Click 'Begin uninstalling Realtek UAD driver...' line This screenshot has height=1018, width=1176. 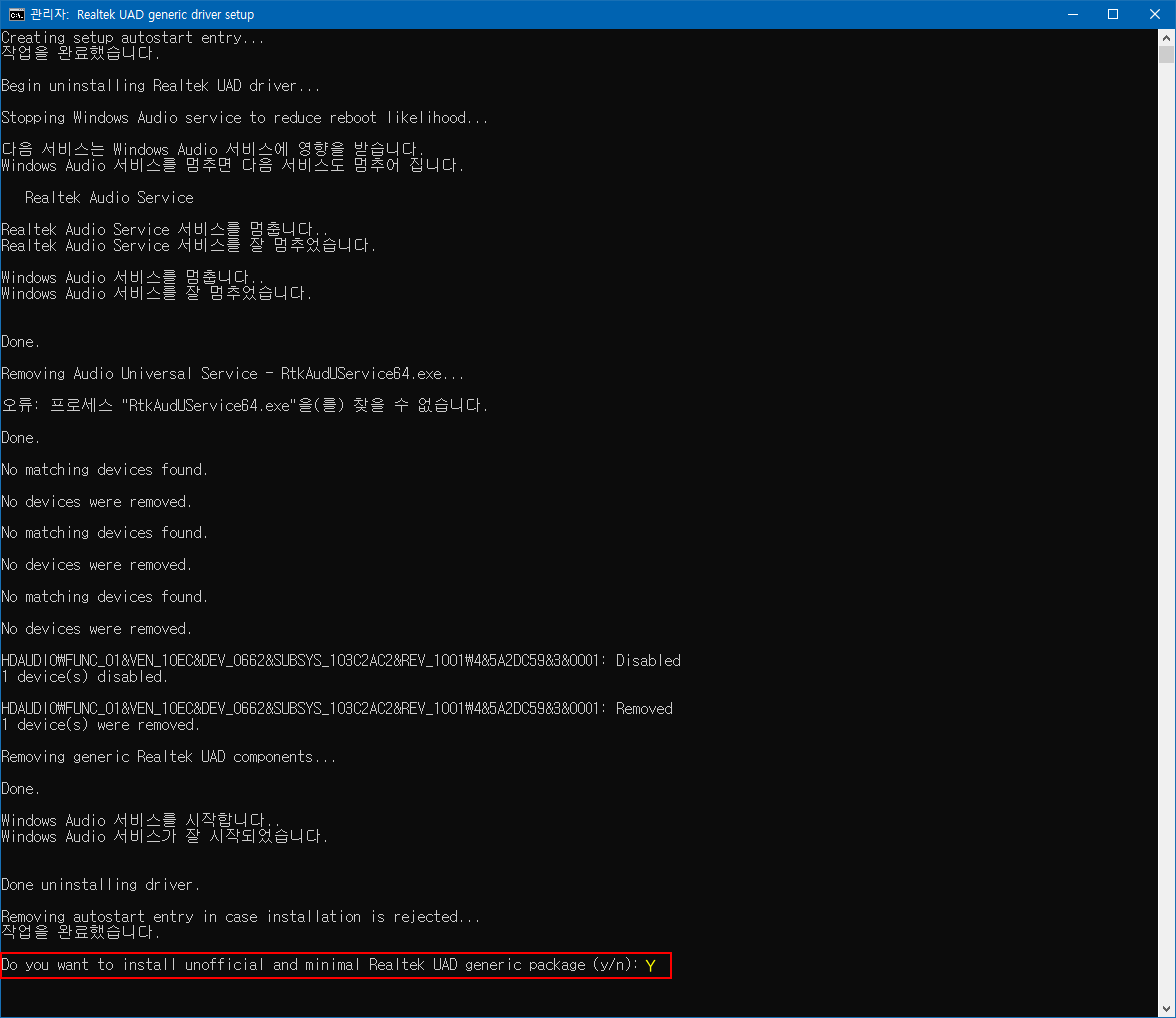[161, 86]
